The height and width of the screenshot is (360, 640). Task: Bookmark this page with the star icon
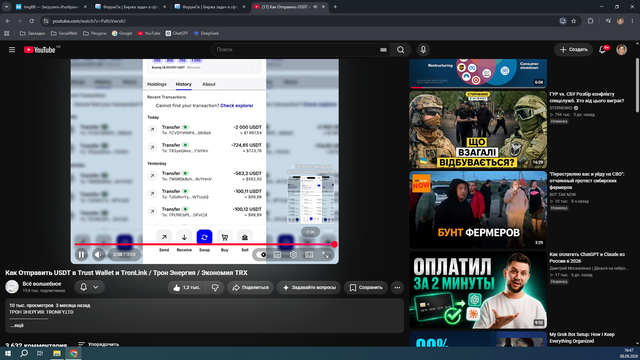pos(573,21)
